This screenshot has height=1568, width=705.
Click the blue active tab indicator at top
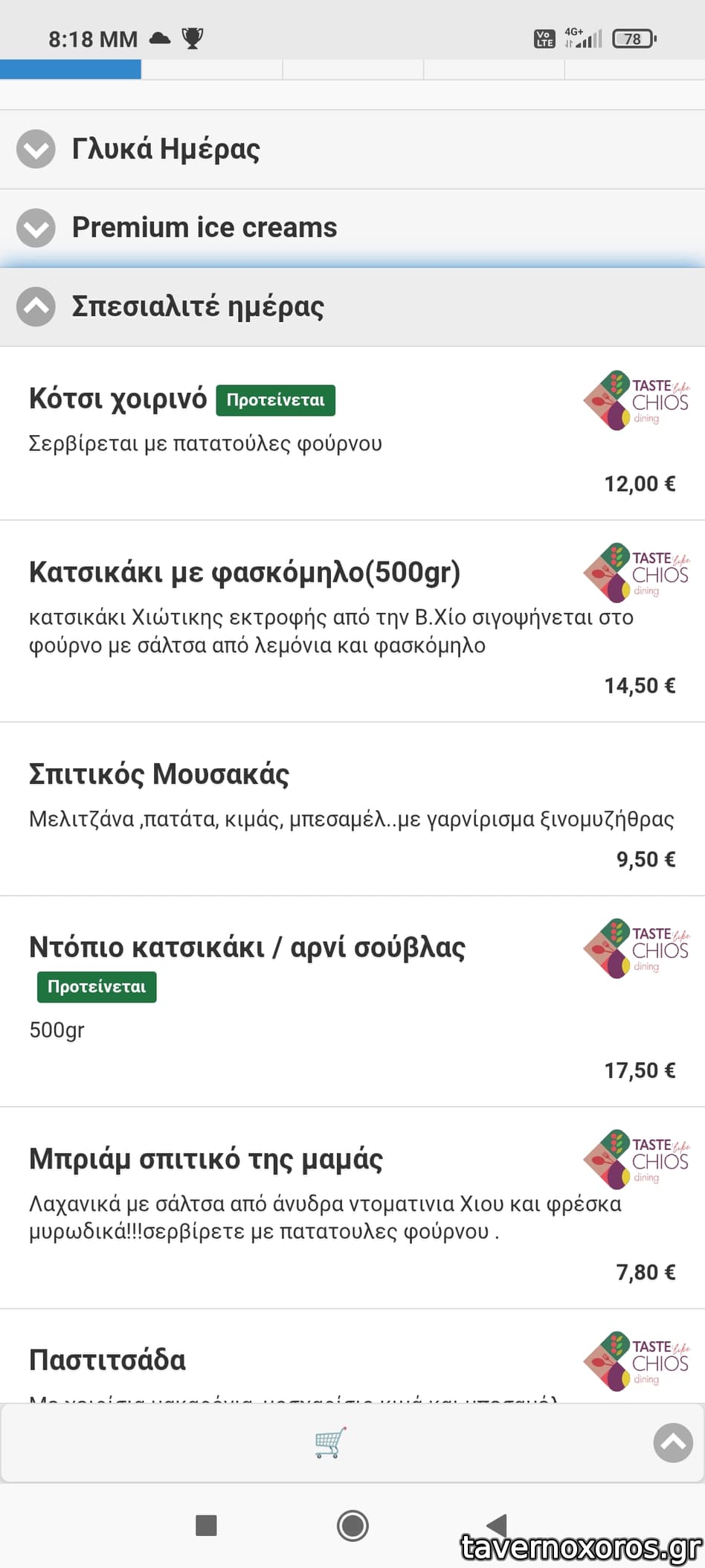[71, 69]
